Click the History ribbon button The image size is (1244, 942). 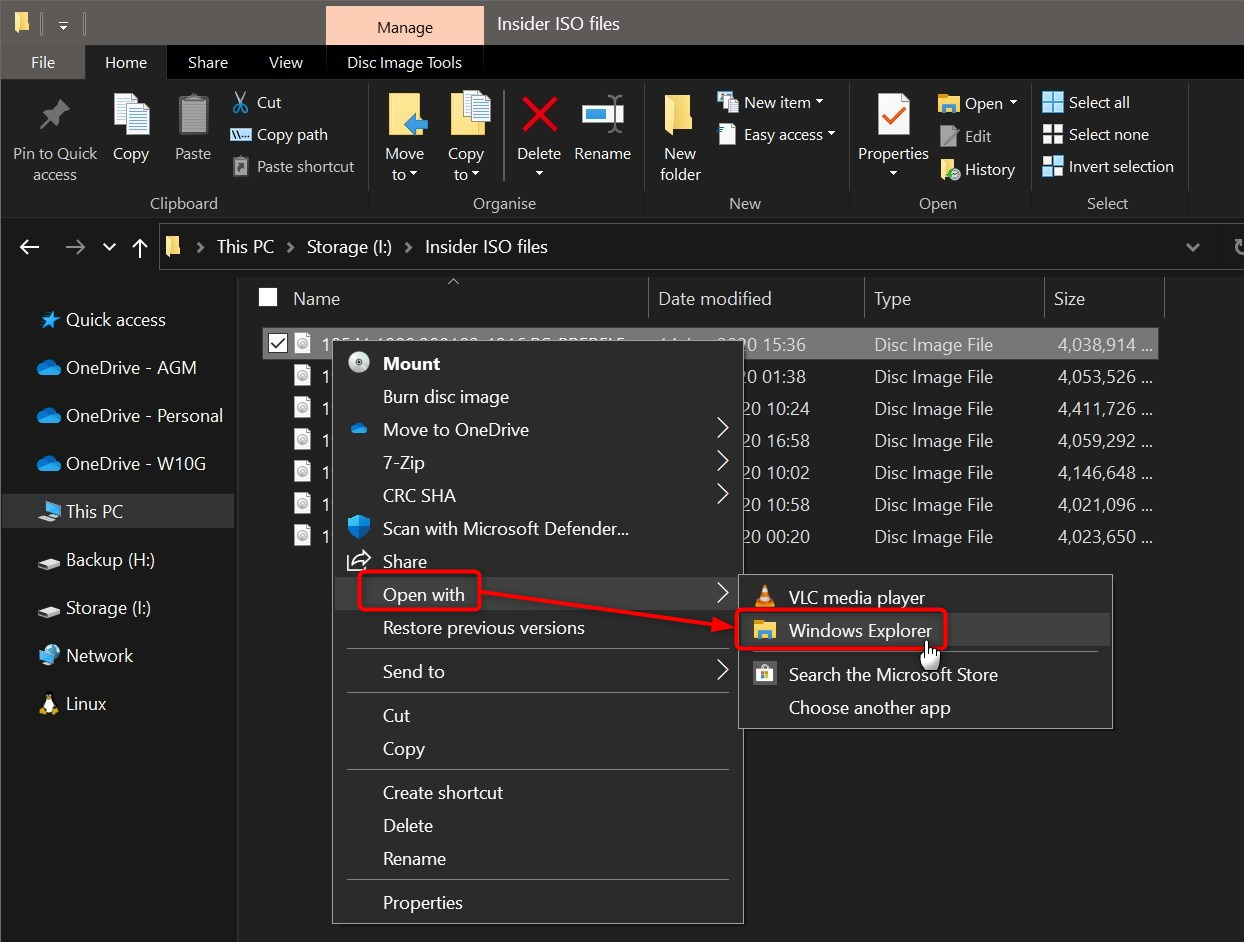978,169
